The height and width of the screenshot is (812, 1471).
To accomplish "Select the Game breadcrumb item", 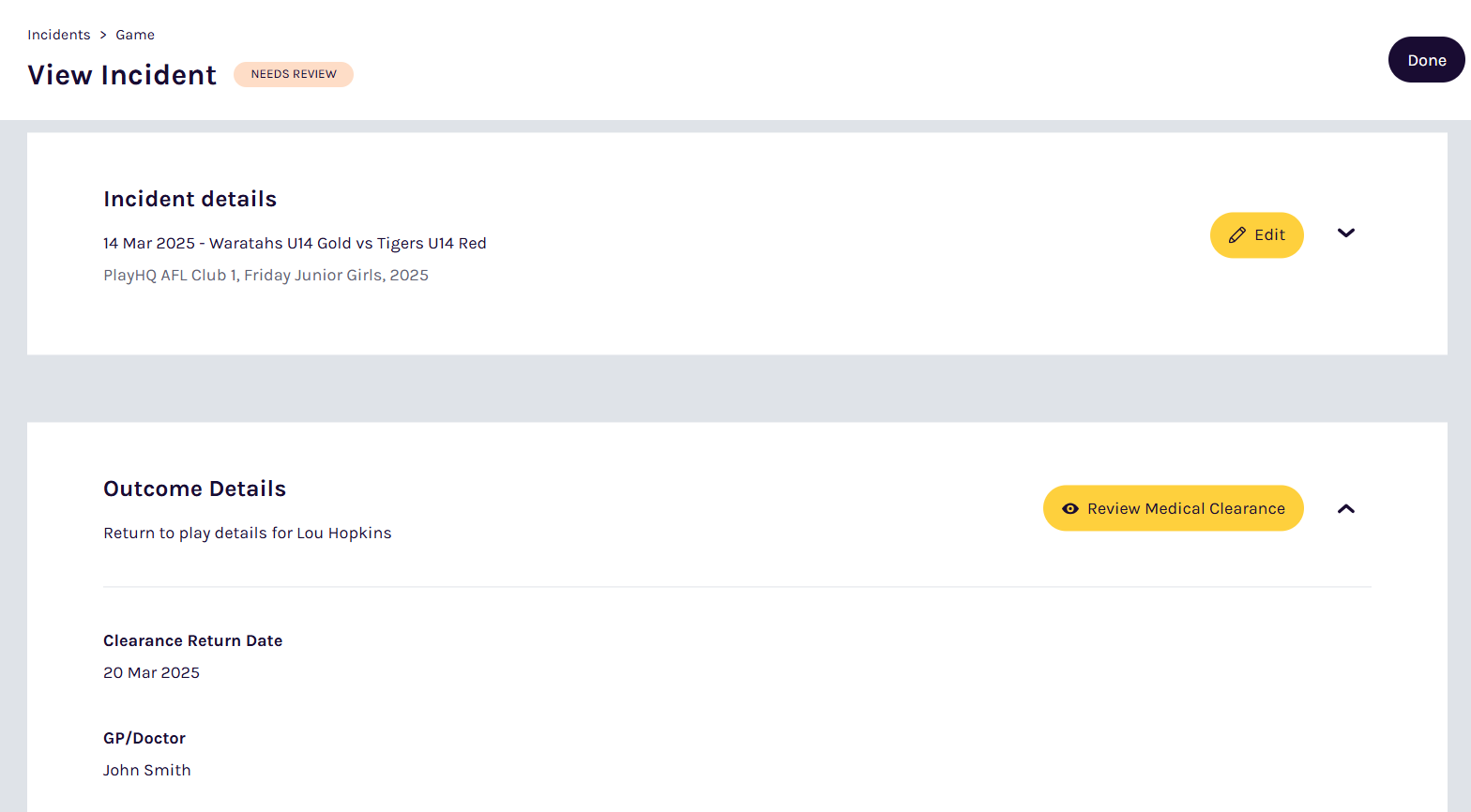I will 135,35.
